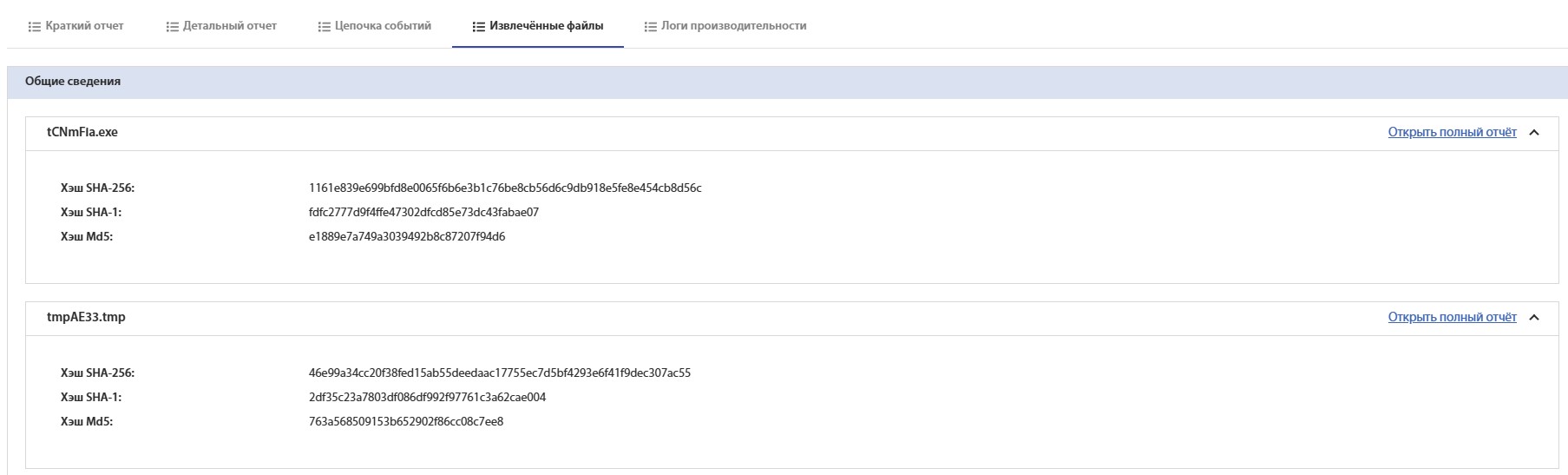1568x475 pixels.
Task: Select the SHA-1 hash value of tmpAE33.tmp
Action: (427, 398)
